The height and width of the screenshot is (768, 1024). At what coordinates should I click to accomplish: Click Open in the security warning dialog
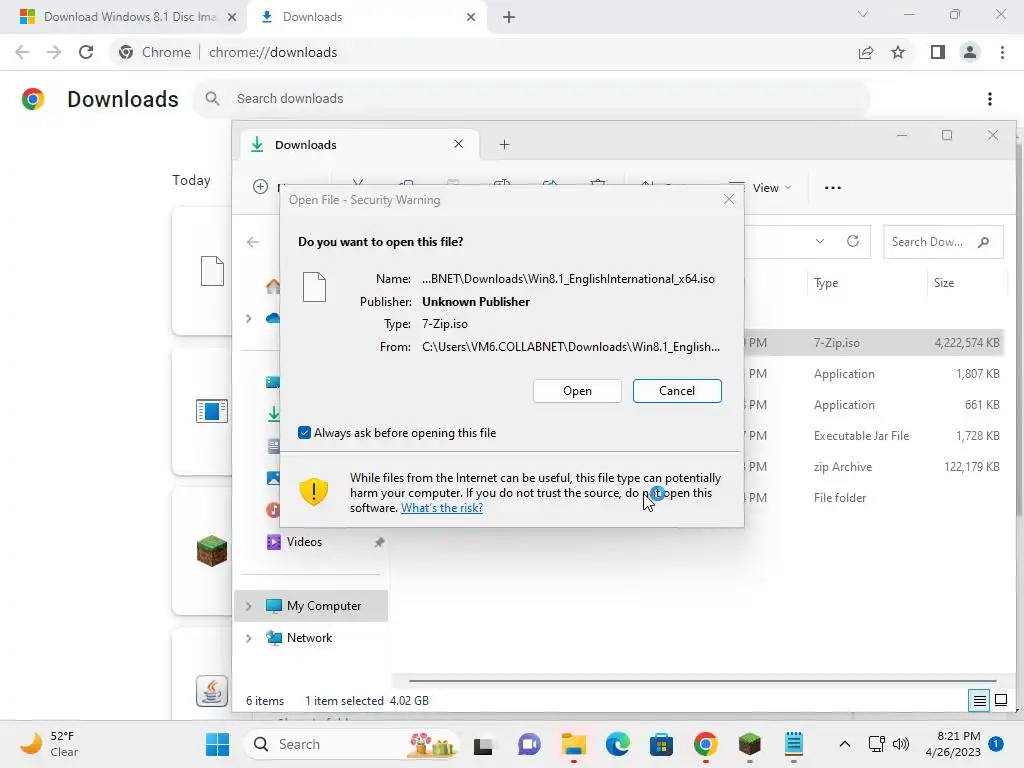(x=577, y=391)
